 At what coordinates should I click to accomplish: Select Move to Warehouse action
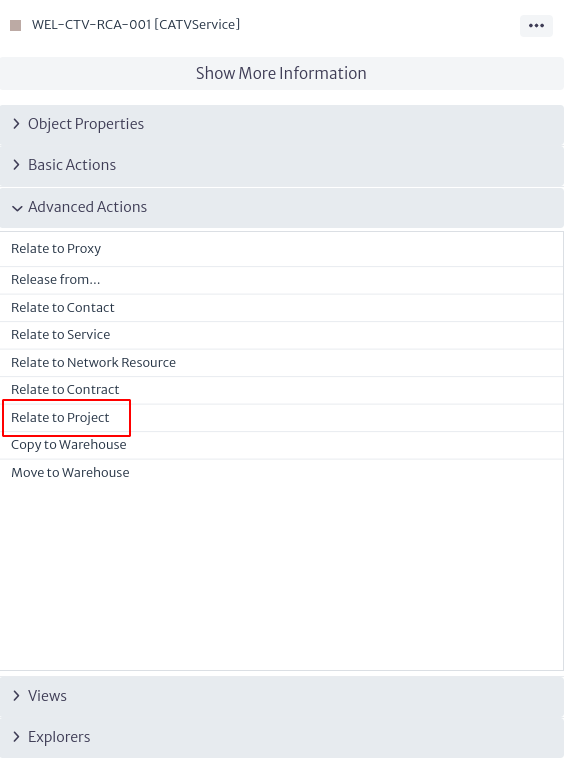[282, 473]
